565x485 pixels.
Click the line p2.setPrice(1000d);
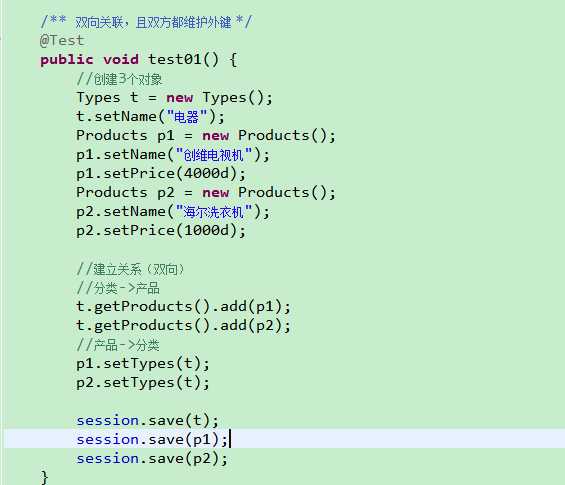[161, 231]
